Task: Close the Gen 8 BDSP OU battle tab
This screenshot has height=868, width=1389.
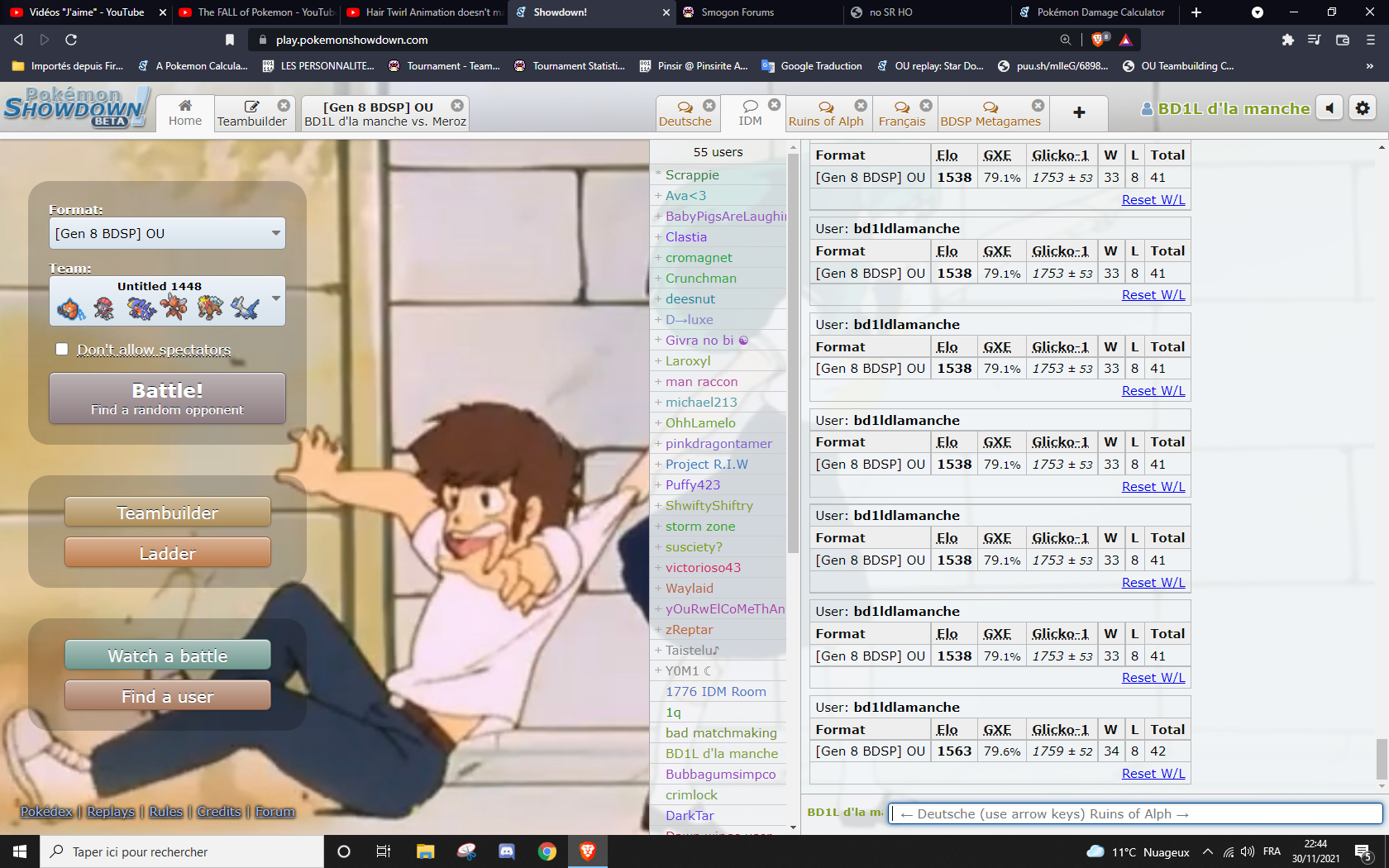Action: (457, 106)
